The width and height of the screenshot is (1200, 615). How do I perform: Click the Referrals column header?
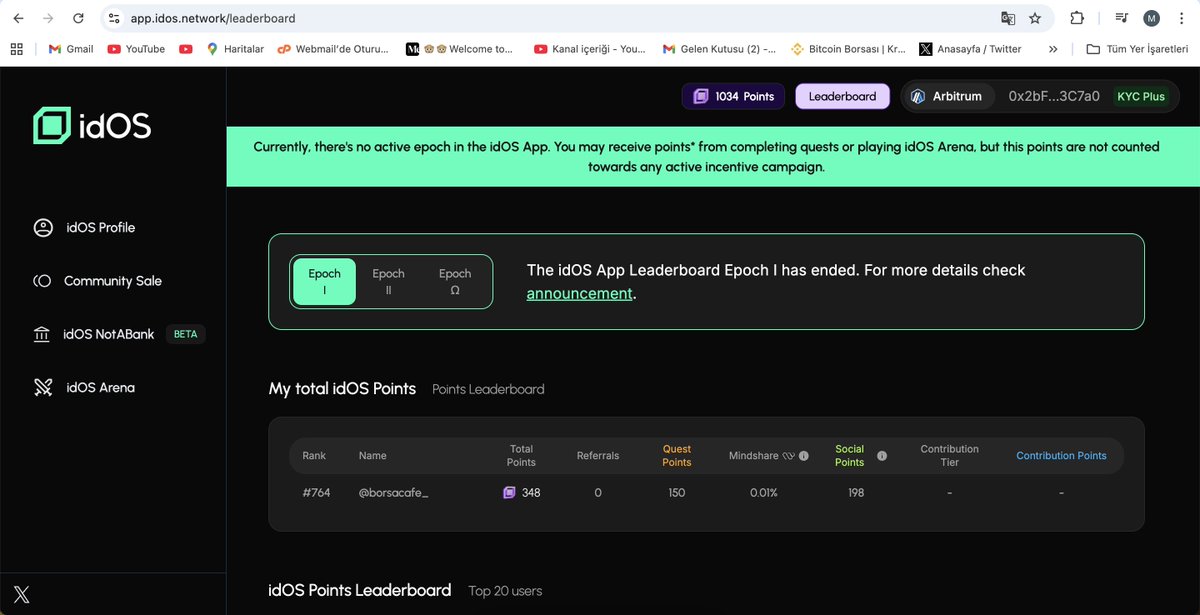[598, 456]
